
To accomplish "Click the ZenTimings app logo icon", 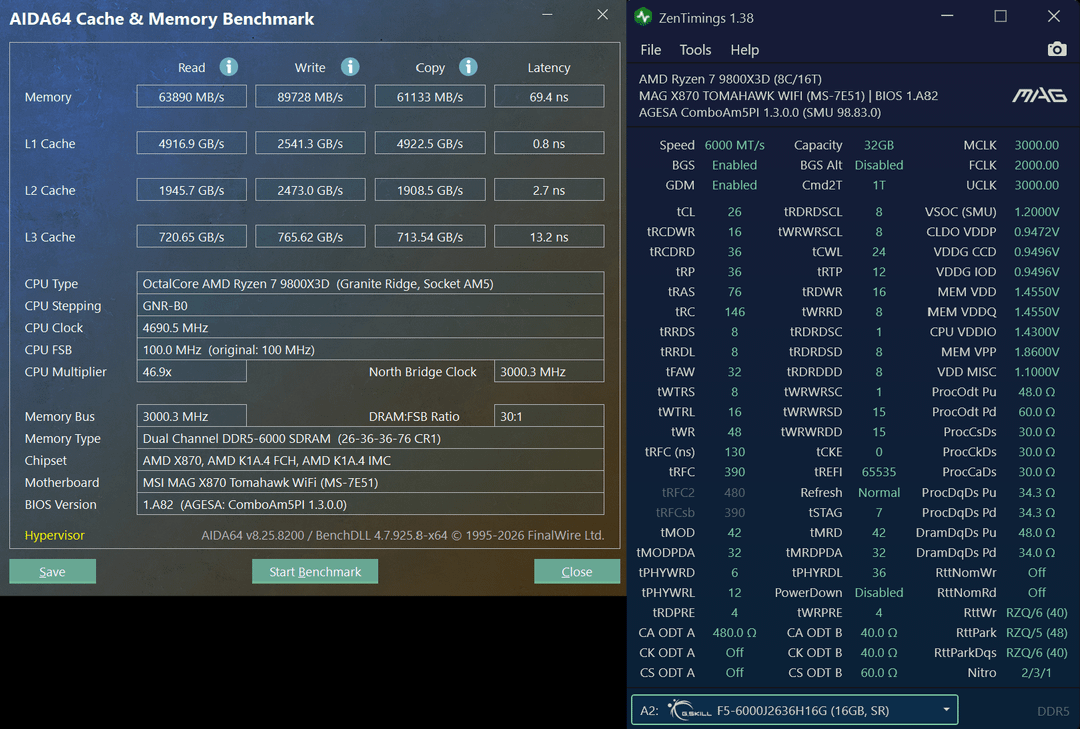I will tap(643, 17).
